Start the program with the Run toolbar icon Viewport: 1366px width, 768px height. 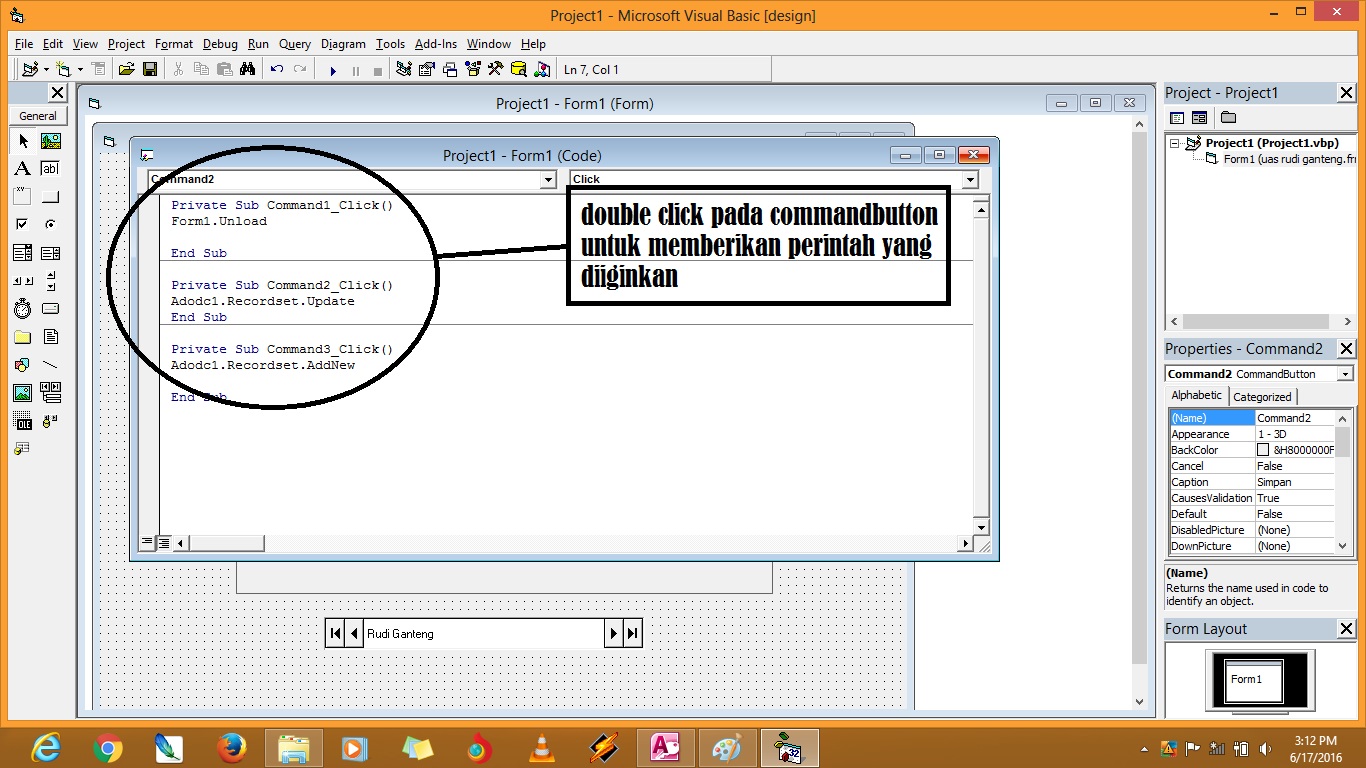[332, 68]
